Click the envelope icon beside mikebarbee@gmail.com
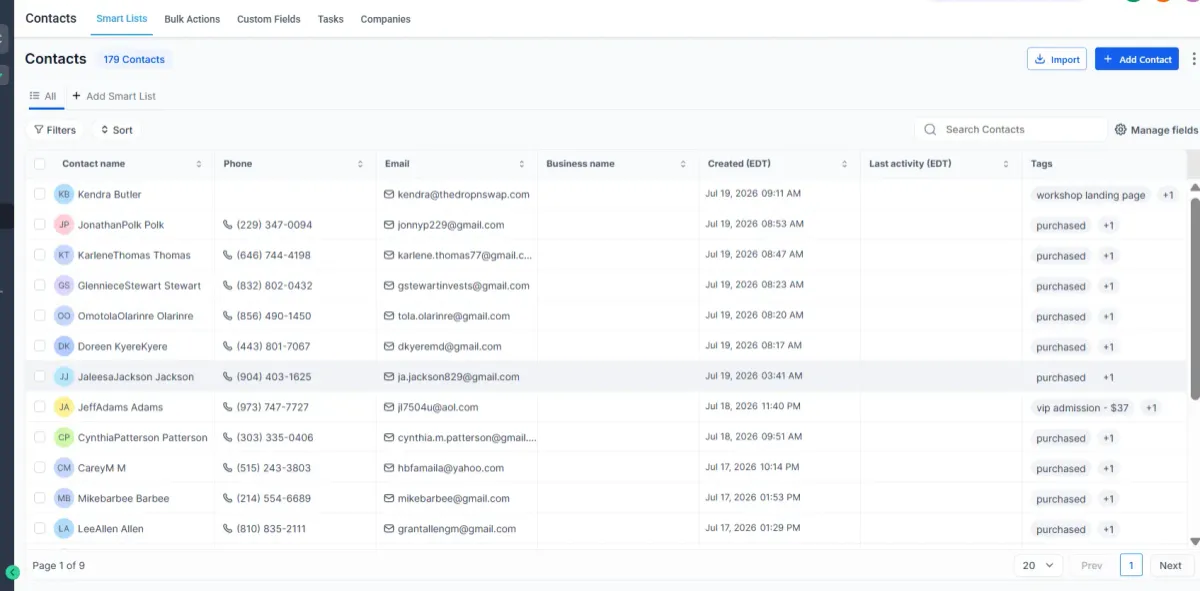The image size is (1200, 591). (x=389, y=498)
